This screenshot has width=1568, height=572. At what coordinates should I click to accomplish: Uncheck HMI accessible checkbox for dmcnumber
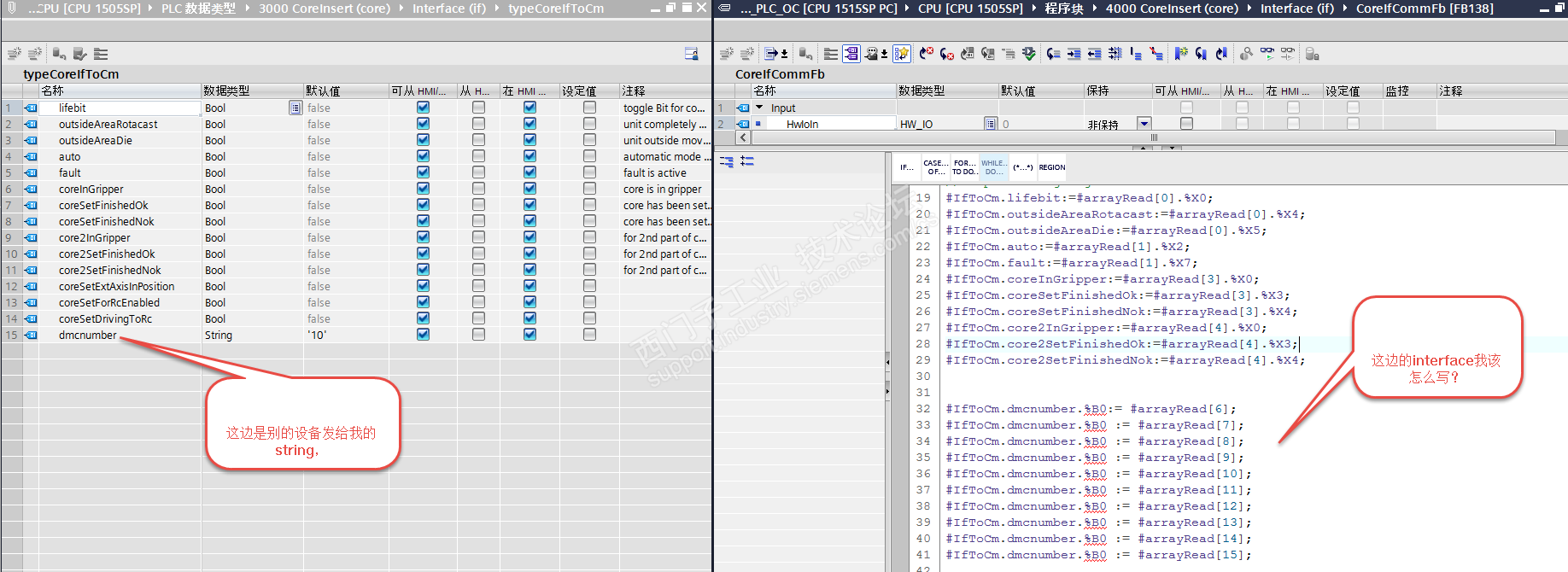point(423,335)
